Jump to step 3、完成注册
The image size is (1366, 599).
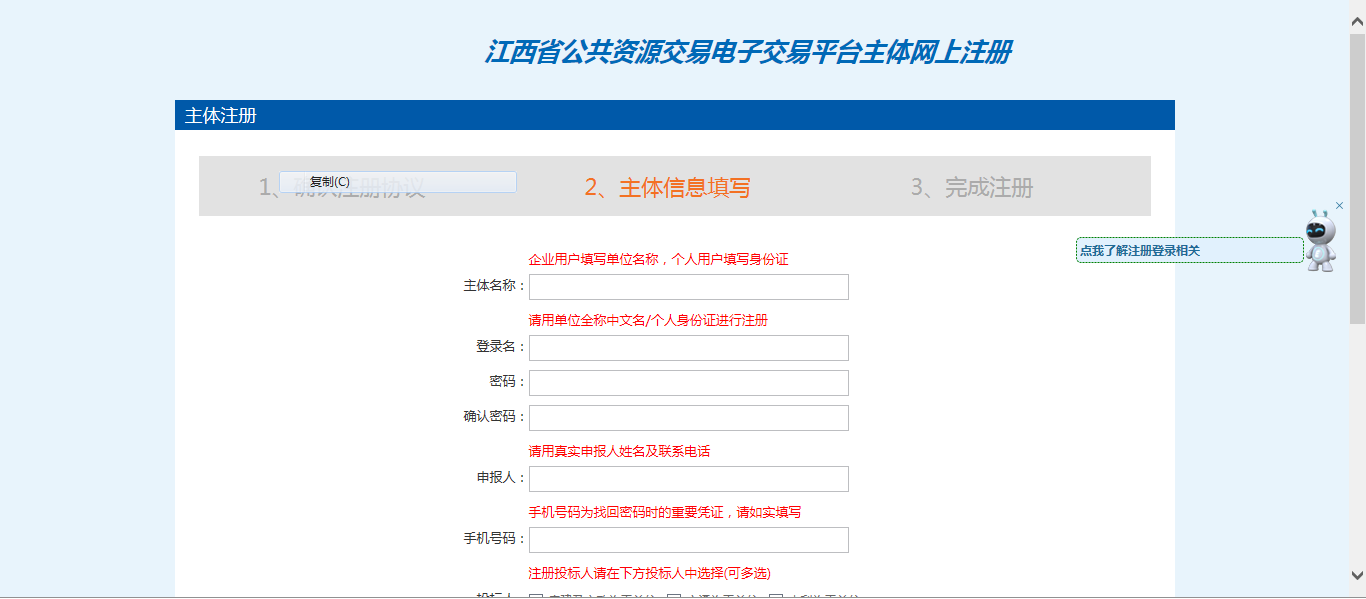pos(971,187)
